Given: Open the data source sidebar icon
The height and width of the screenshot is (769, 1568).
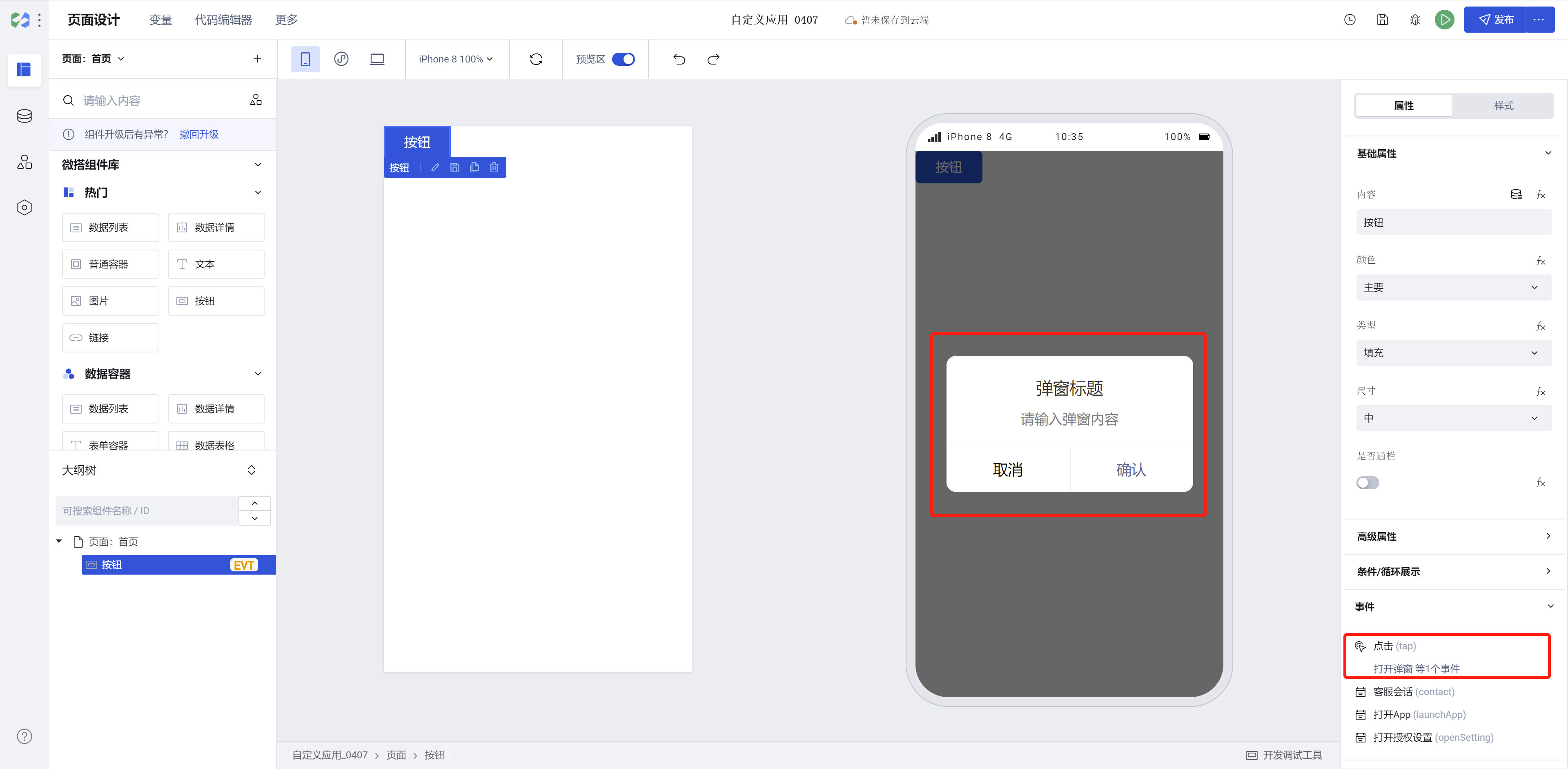Looking at the screenshot, I should 24,116.
